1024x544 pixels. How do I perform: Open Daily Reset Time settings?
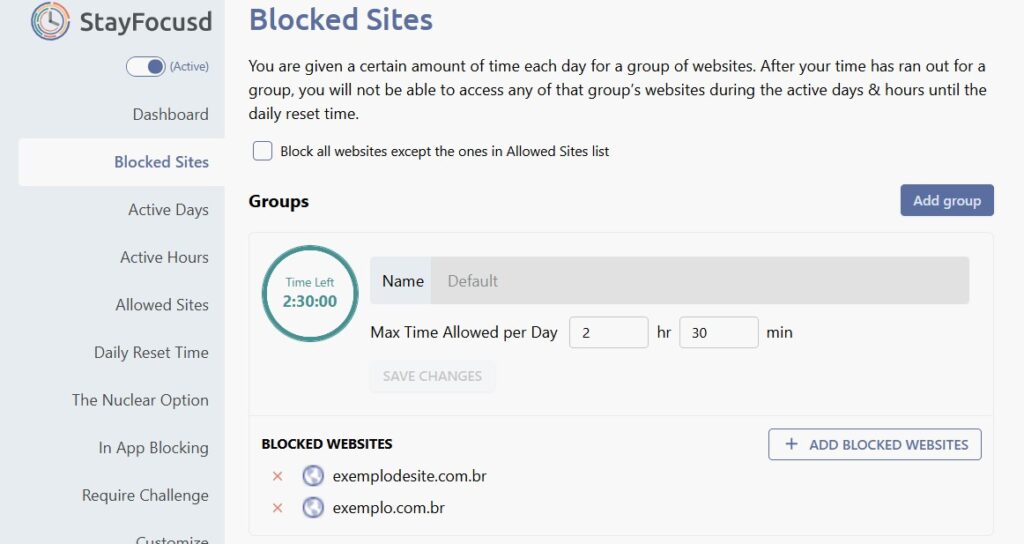coord(152,353)
